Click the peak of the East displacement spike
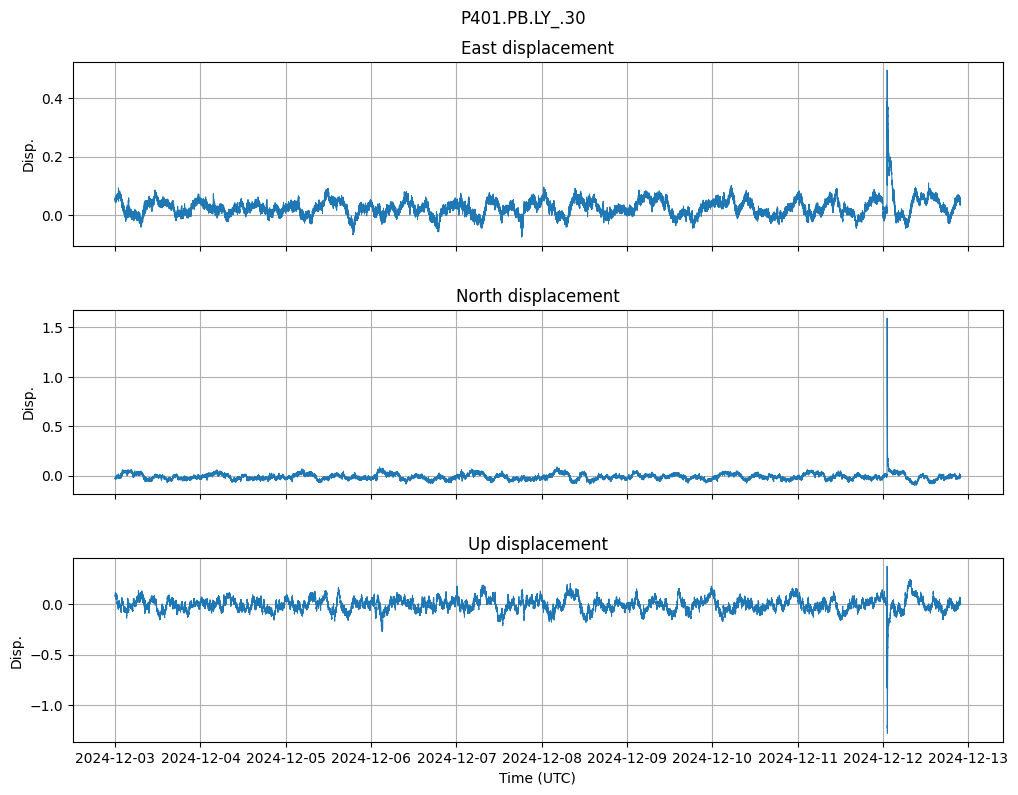1018x795 pixels. point(886,71)
